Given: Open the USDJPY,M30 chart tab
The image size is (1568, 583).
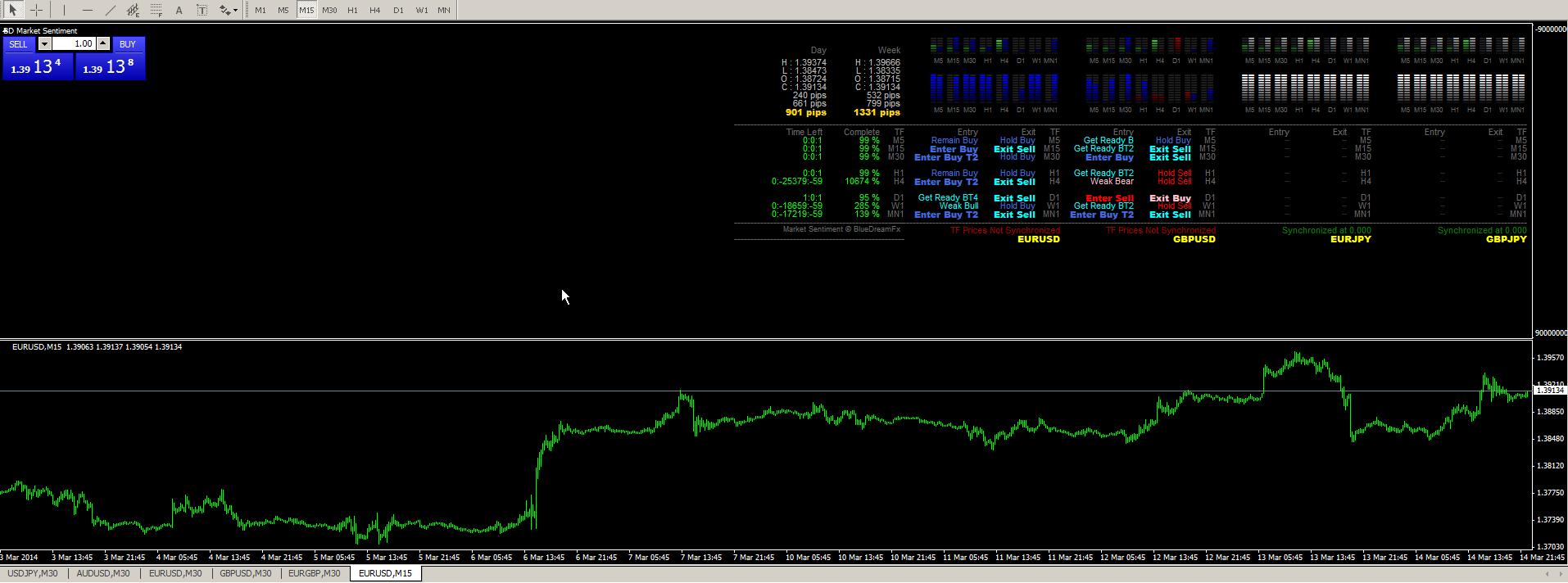Looking at the screenshot, I should click(33, 573).
